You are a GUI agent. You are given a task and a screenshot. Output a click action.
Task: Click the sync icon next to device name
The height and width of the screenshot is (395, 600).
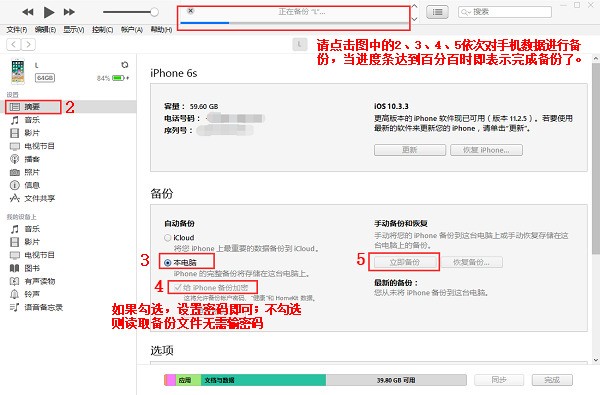tap(124, 65)
